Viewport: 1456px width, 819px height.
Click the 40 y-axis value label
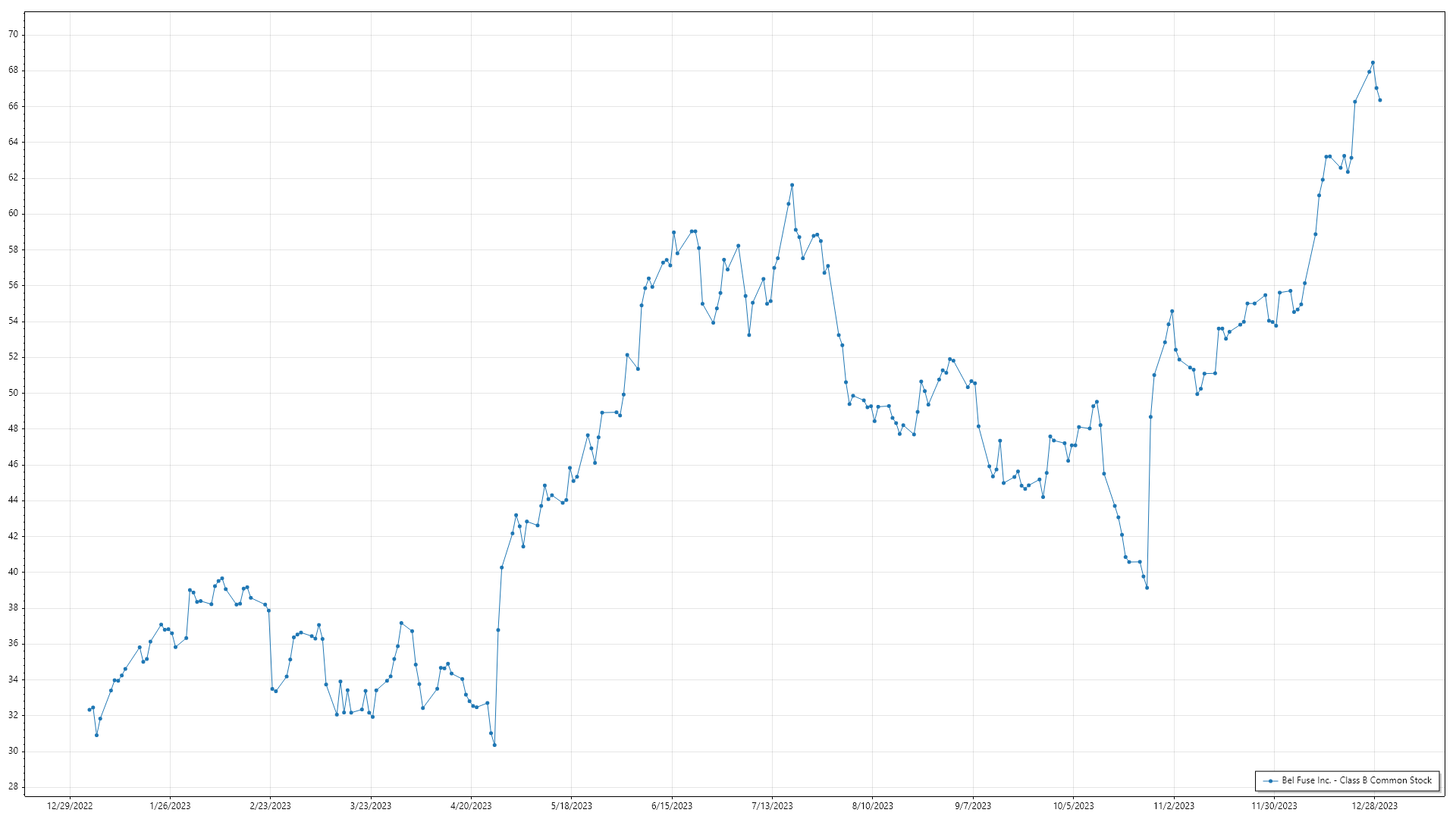tap(14, 572)
